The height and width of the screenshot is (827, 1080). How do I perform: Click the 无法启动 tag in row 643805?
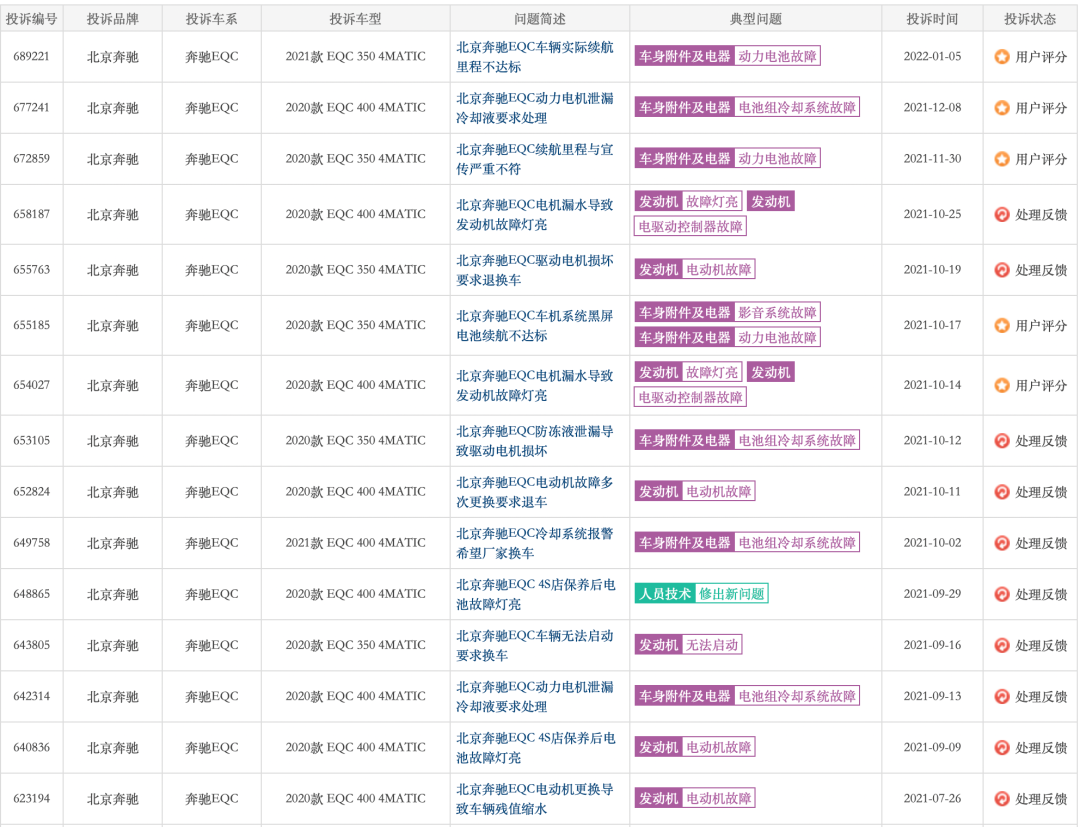[712, 645]
